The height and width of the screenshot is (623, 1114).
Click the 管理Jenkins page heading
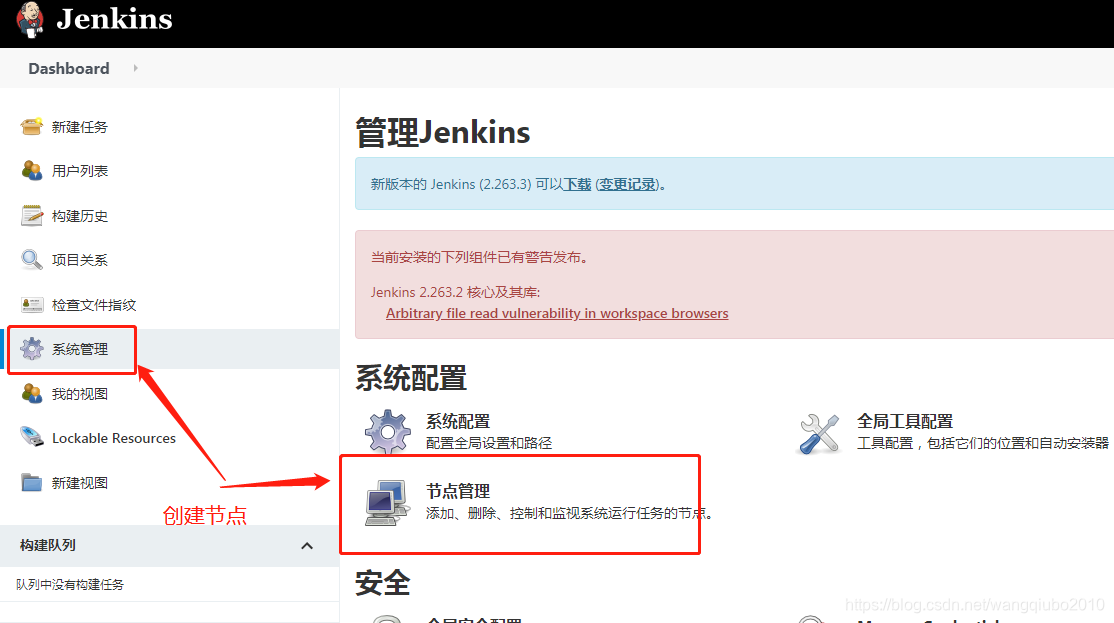[x=443, y=132]
